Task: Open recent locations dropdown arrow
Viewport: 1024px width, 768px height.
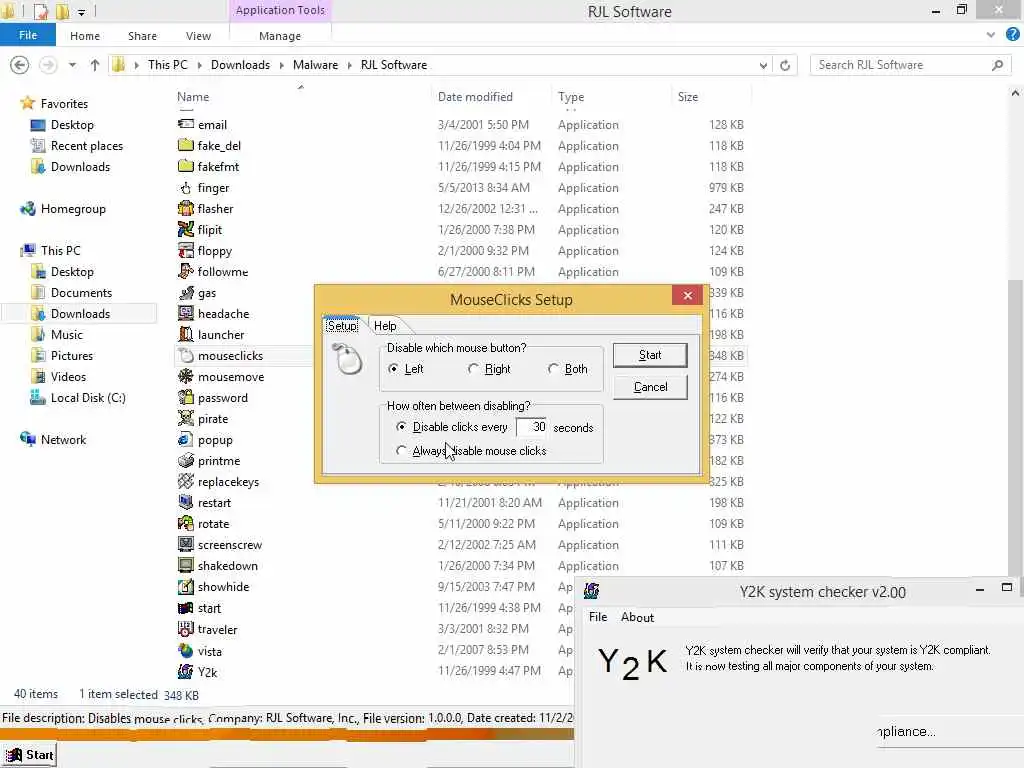Action: pos(72,65)
